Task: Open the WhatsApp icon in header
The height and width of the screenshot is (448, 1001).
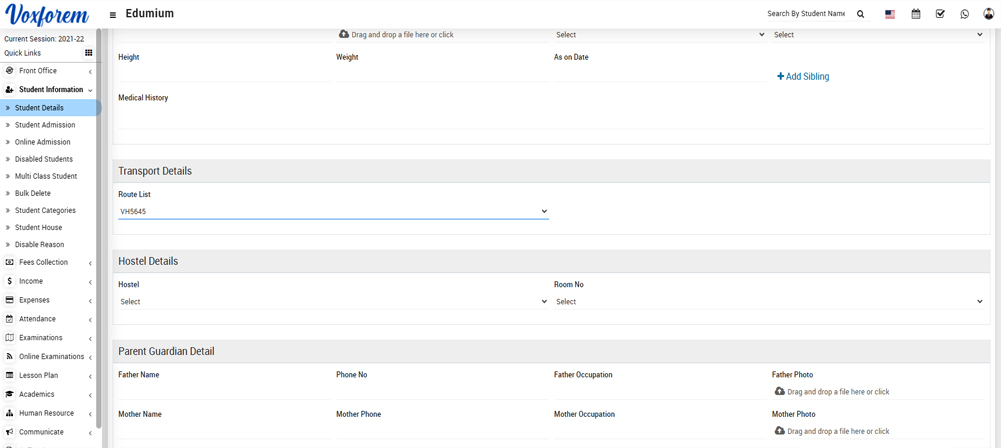Action: pos(965,14)
